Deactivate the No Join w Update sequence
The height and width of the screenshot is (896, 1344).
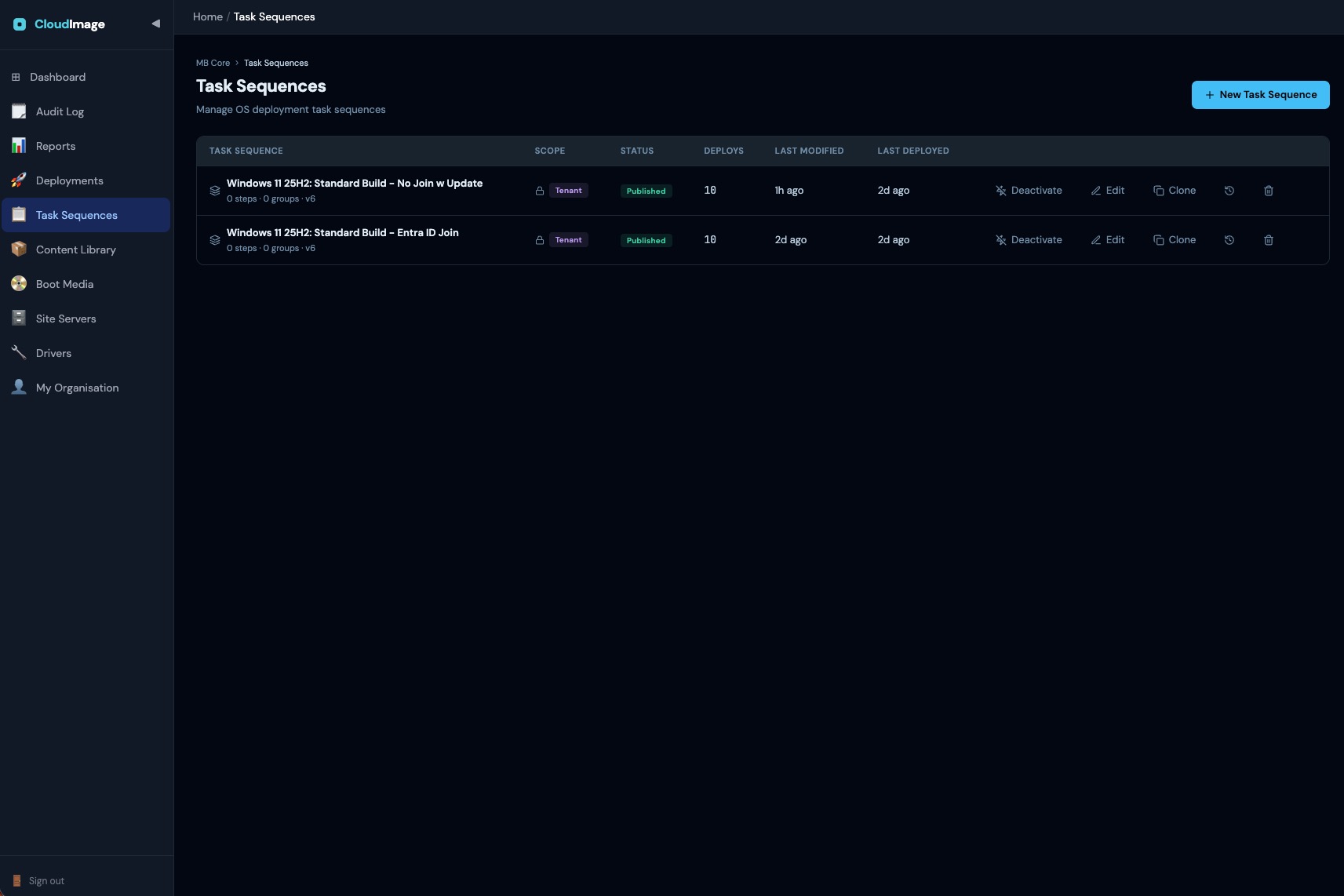tap(1029, 191)
